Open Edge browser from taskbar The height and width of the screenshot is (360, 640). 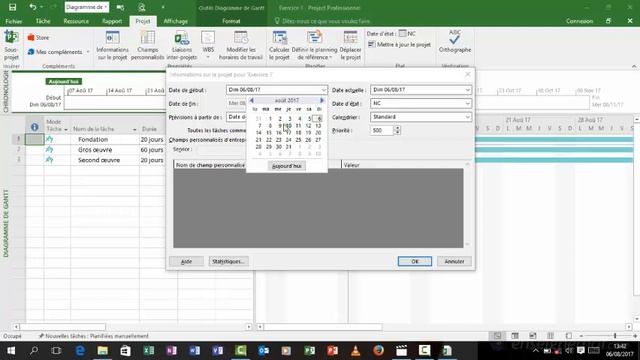click(x=80, y=350)
